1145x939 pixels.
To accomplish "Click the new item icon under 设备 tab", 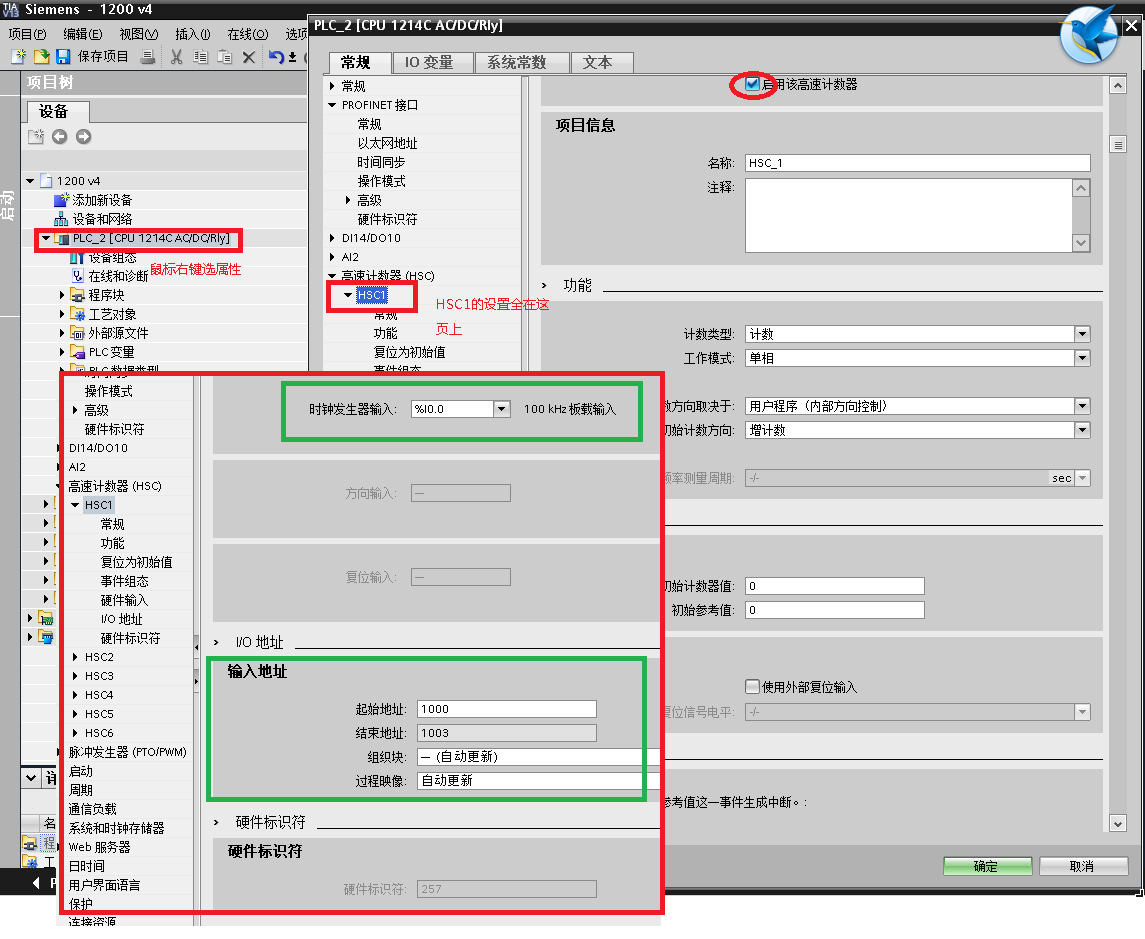I will [36, 137].
